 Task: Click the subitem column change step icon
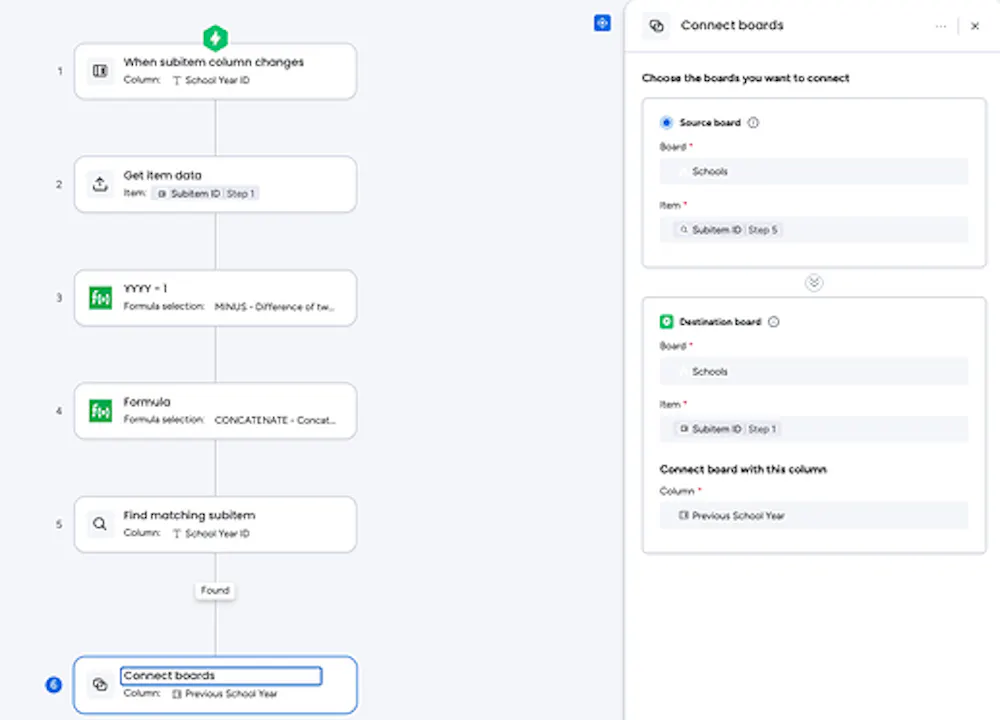(100, 71)
